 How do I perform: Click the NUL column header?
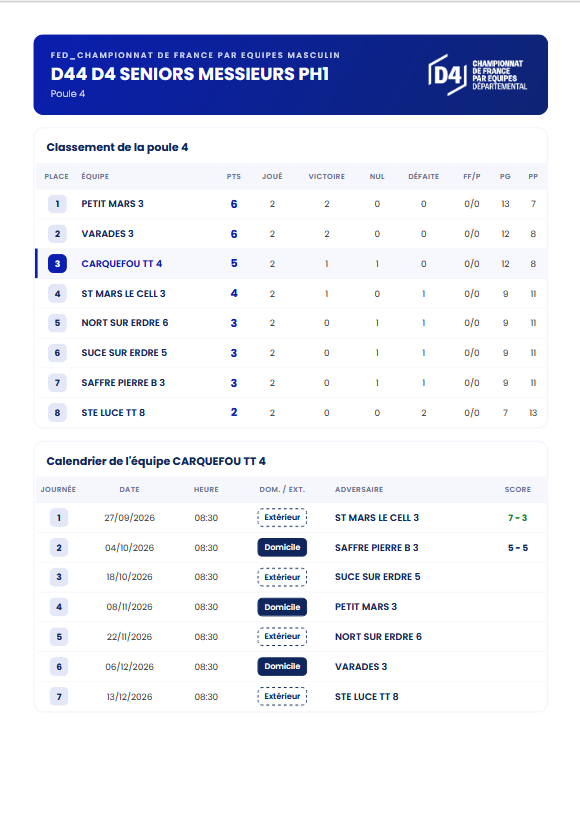pos(377,177)
